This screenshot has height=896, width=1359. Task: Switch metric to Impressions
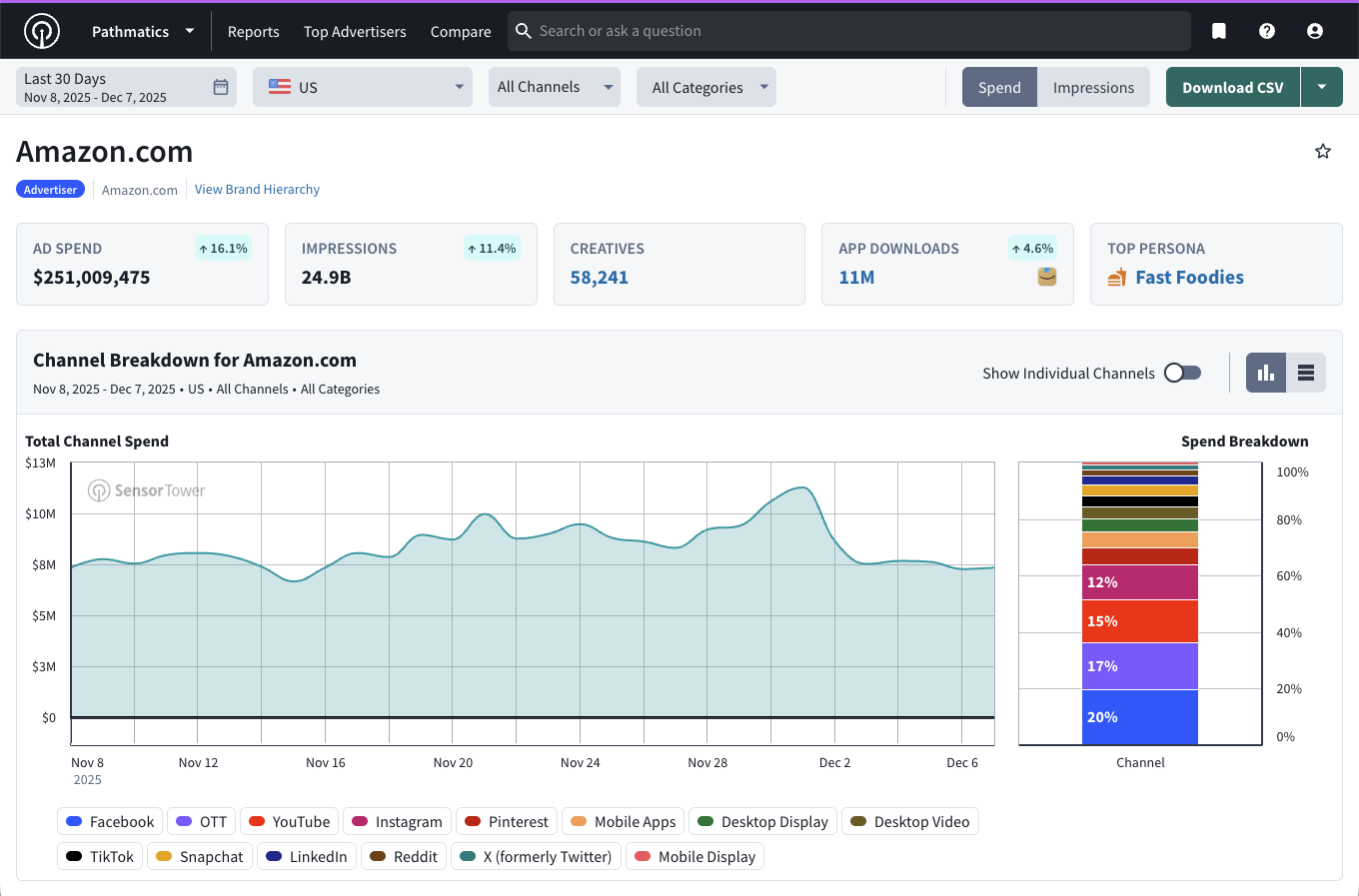[x=1093, y=88]
